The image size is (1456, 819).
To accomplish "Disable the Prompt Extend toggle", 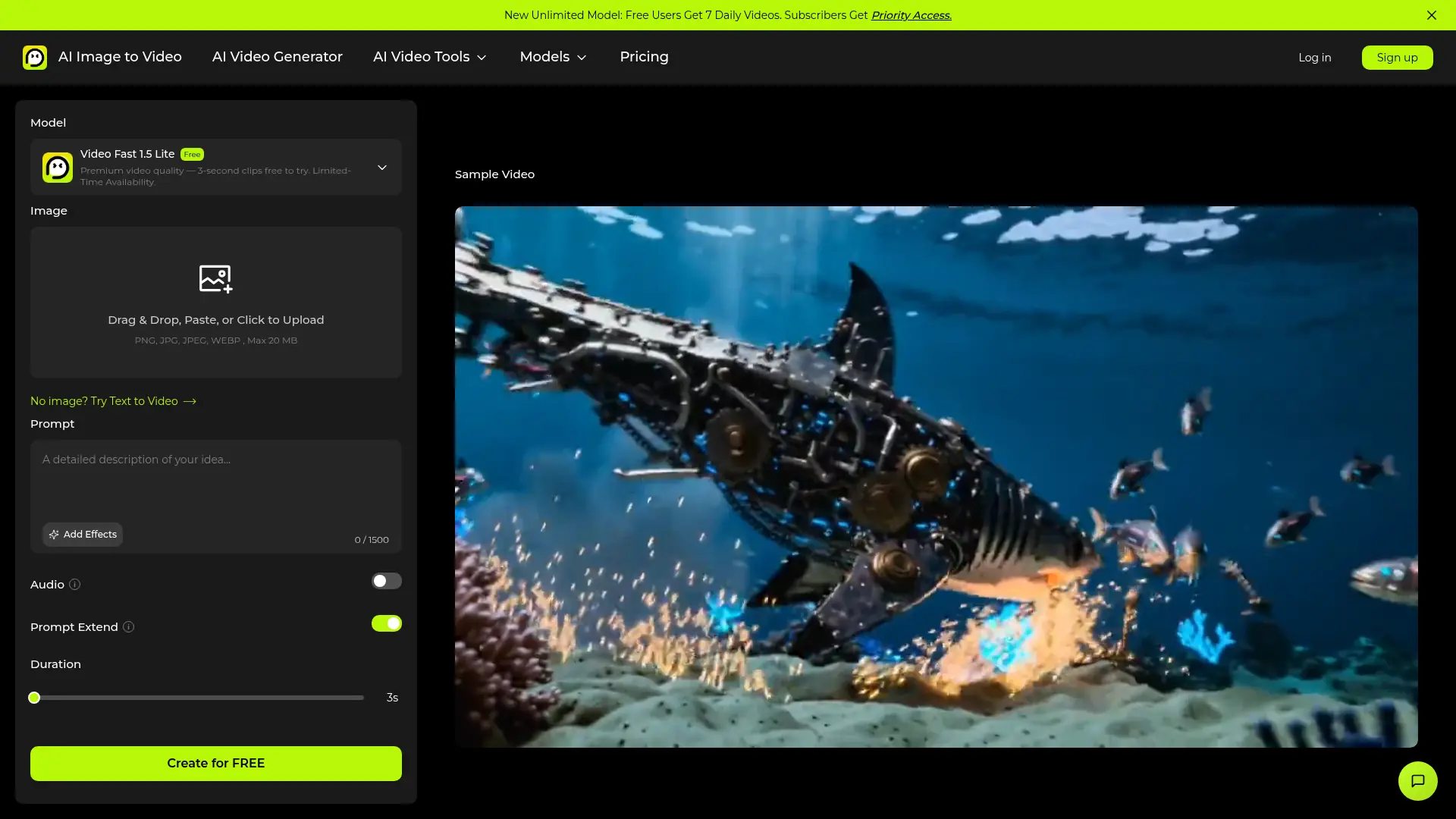I will [387, 623].
